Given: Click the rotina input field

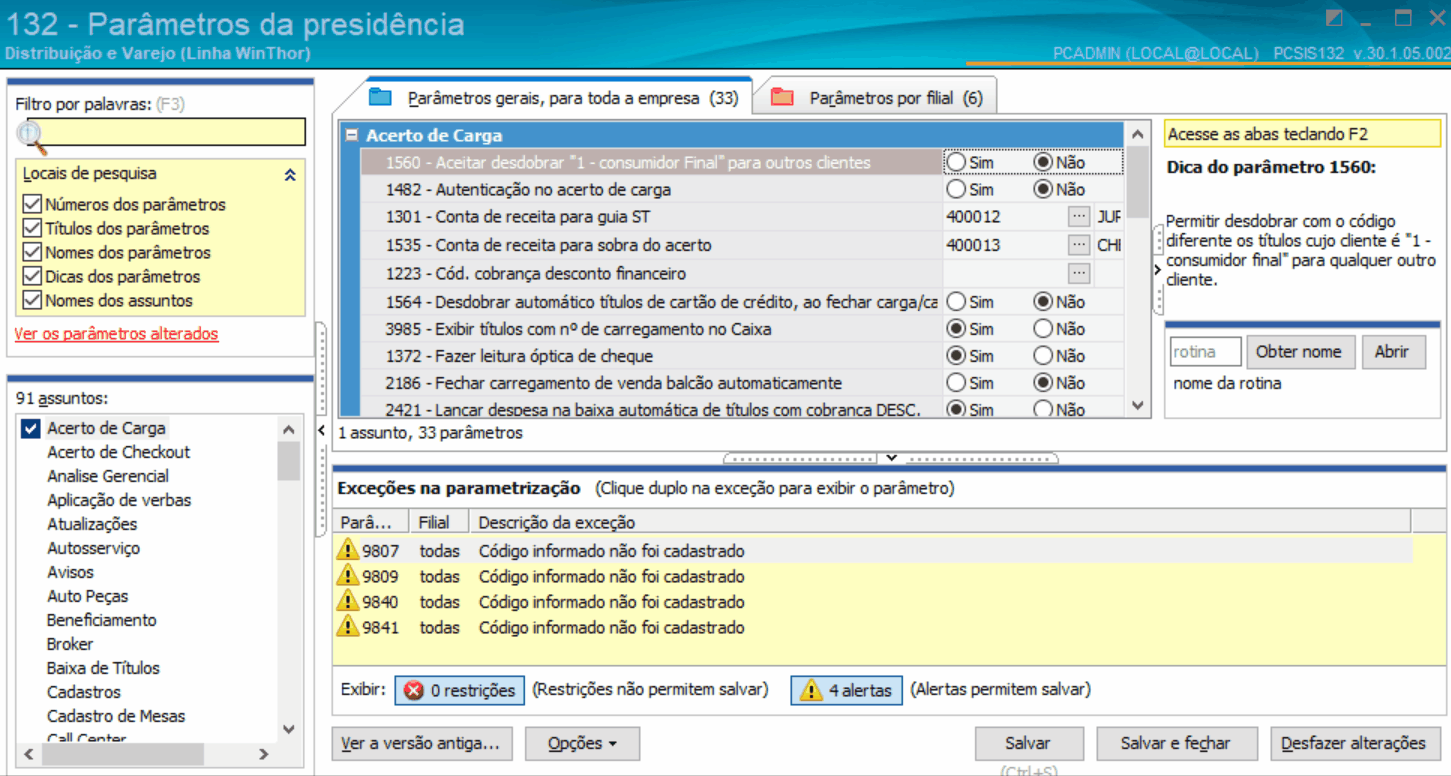Looking at the screenshot, I should tap(1205, 352).
